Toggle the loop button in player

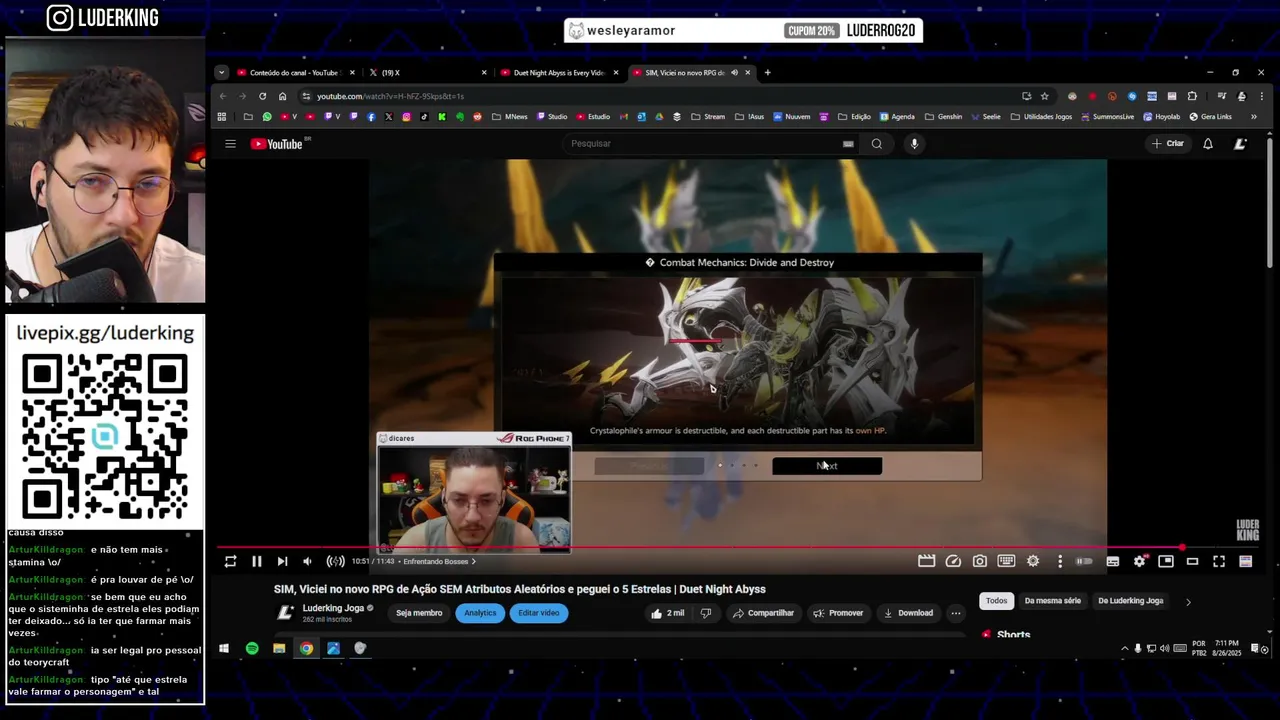tap(230, 562)
